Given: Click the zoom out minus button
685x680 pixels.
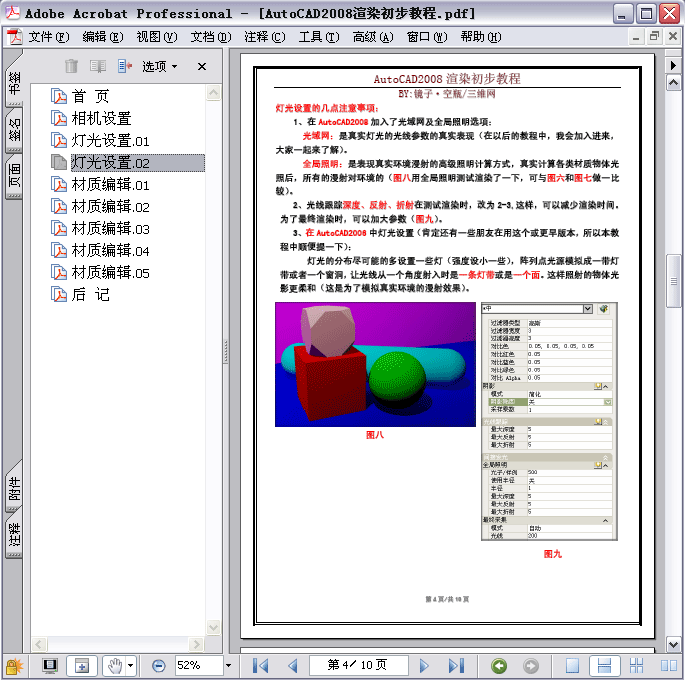Looking at the screenshot, I should click(159, 666).
